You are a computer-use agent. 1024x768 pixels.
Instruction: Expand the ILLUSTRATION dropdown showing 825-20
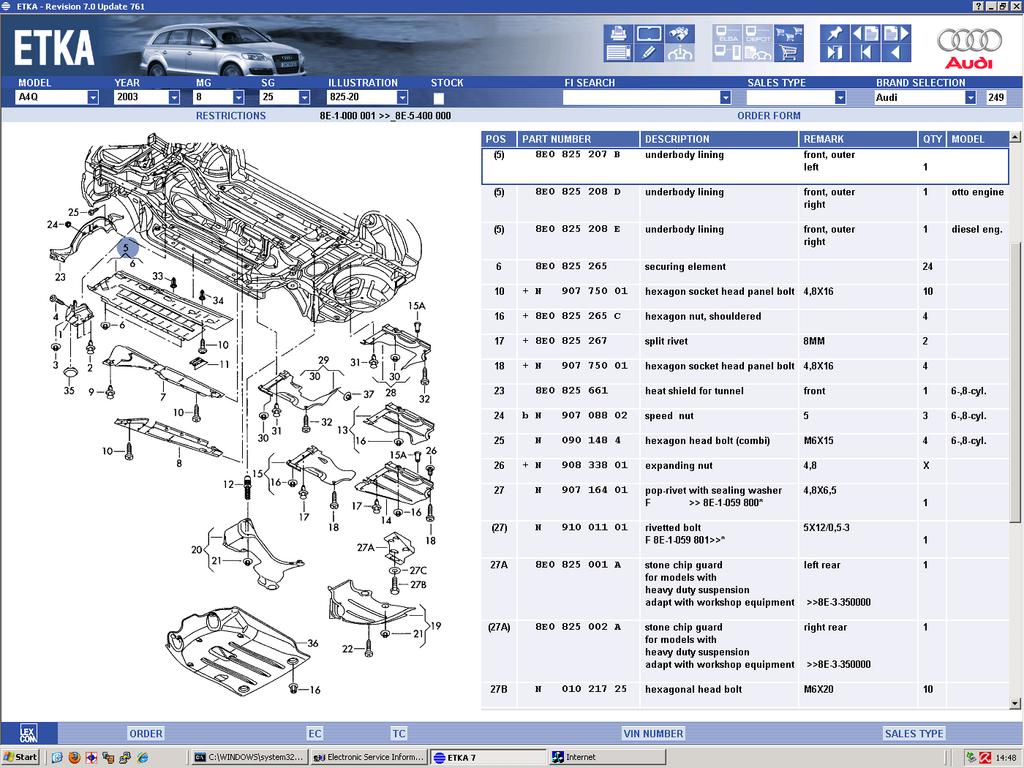tap(402, 98)
